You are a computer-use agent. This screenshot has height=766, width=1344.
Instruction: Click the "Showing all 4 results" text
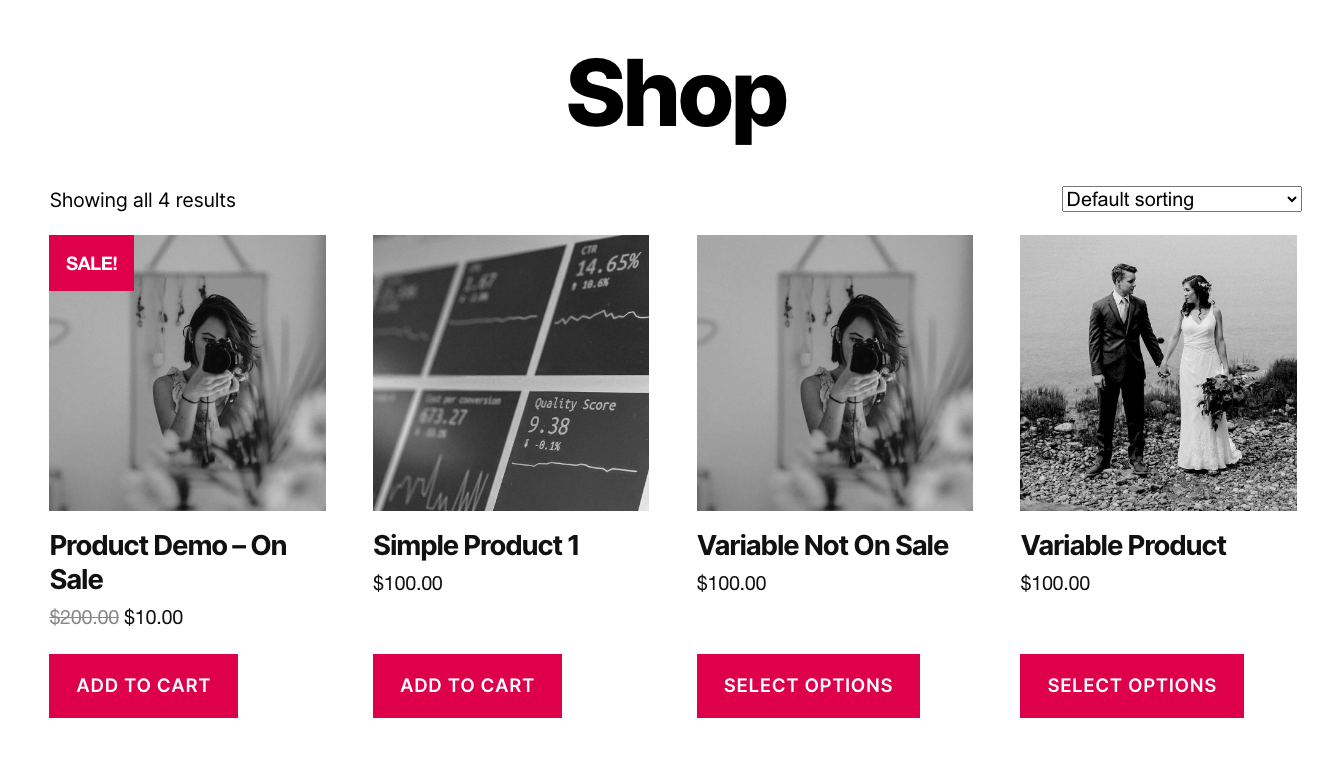pyautogui.click(x=143, y=200)
